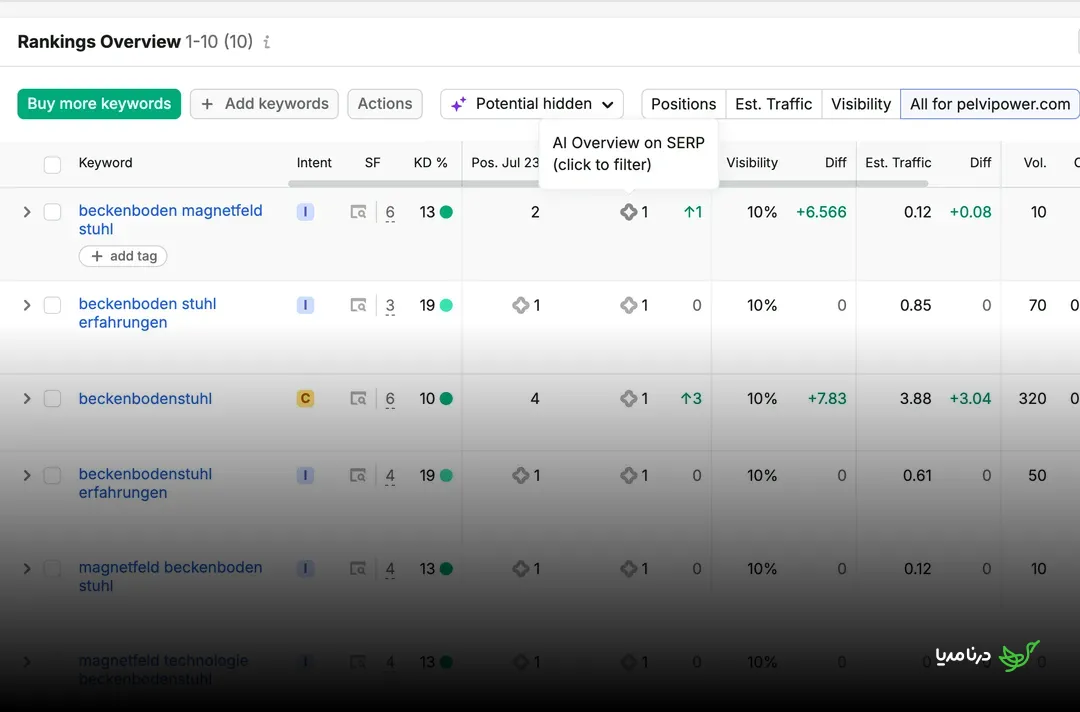Switch to the Est. Traffic tab
Screen dimensions: 1080x712
[773, 104]
